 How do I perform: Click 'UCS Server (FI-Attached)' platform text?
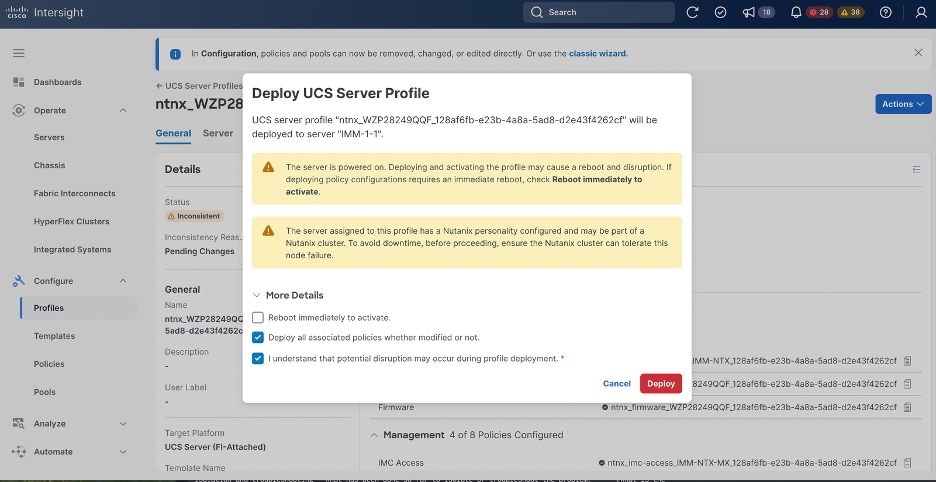[x=215, y=447]
